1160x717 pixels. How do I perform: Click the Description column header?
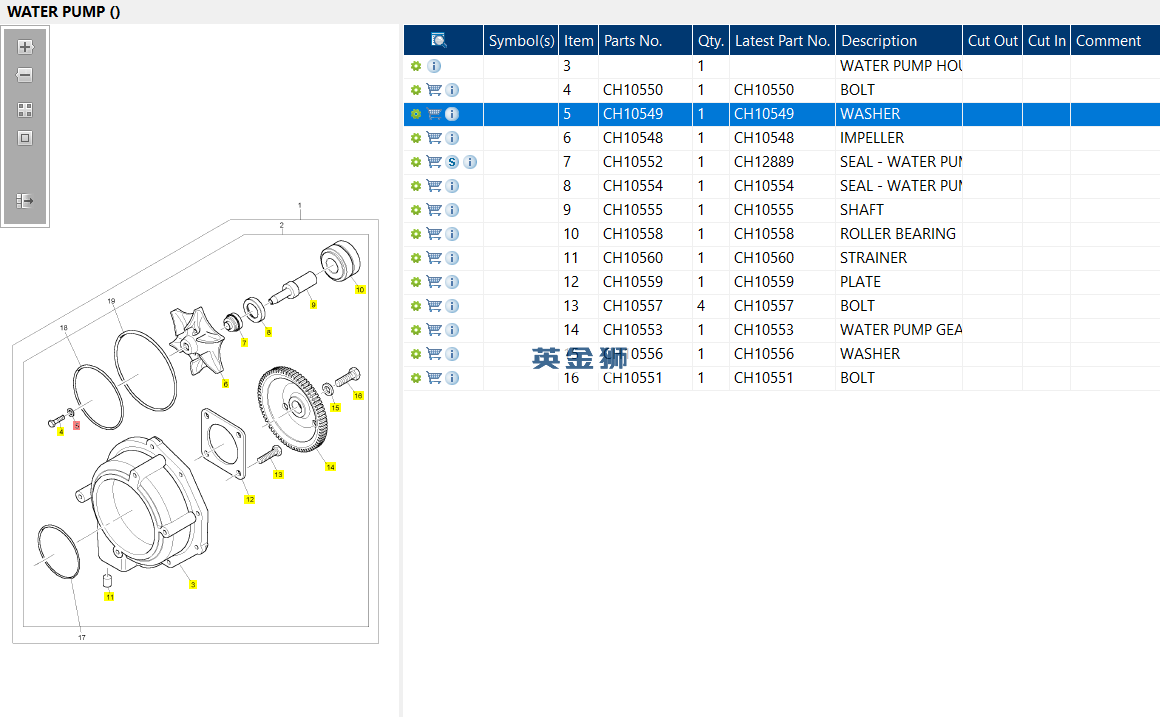click(879, 41)
